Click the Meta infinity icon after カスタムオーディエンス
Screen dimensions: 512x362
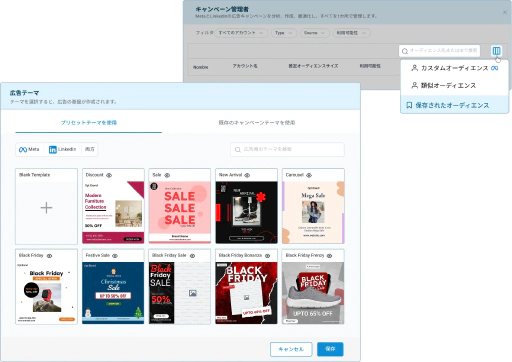click(x=495, y=68)
